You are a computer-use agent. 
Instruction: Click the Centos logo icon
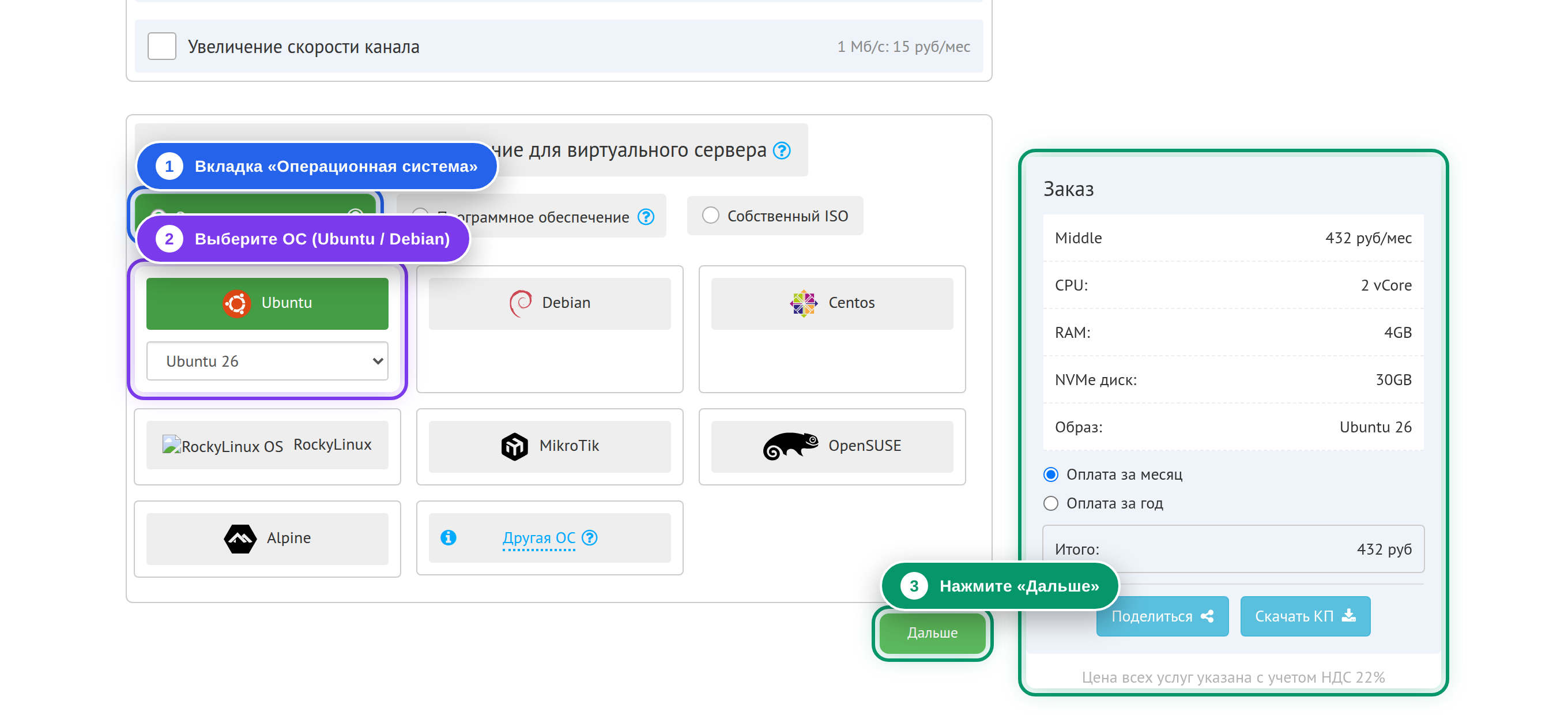(804, 303)
